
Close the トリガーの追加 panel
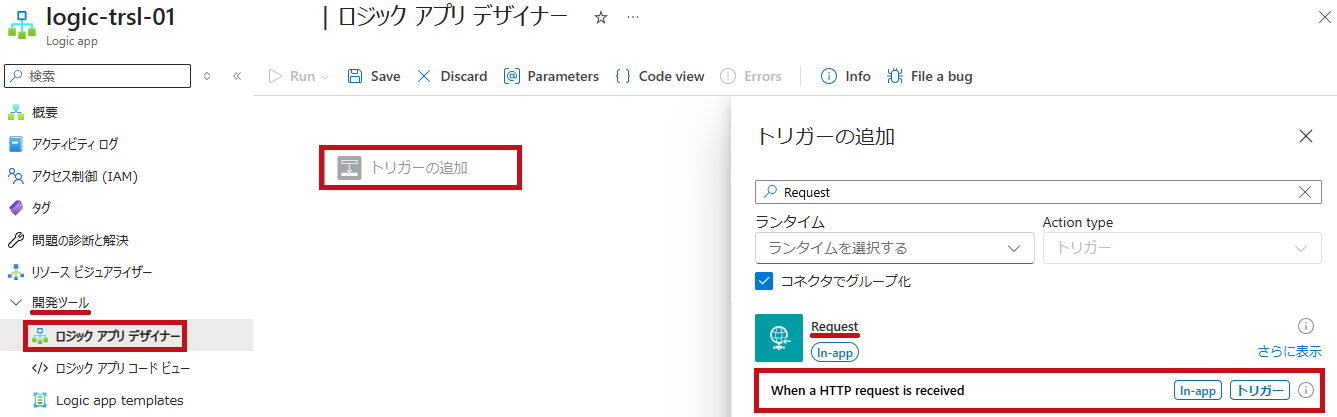click(x=1305, y=136)
